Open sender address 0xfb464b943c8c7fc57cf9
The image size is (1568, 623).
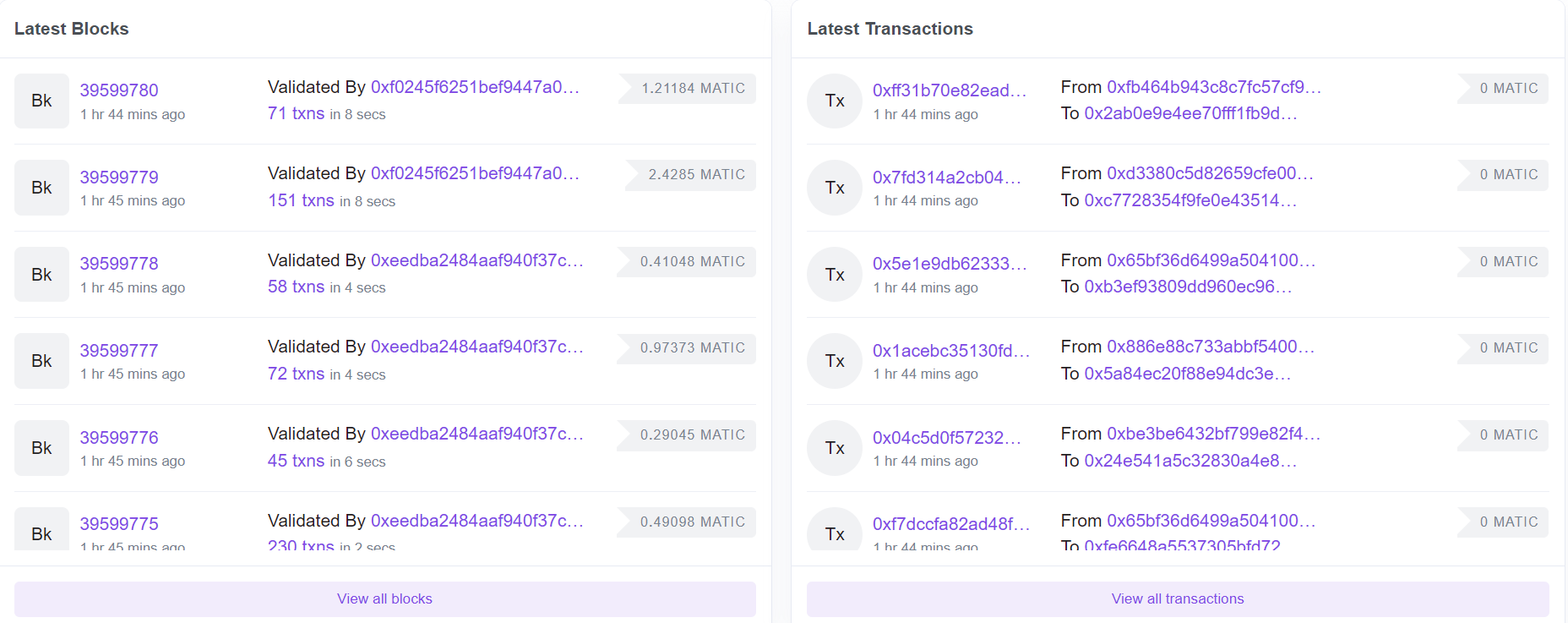[x=1213, y=87]
